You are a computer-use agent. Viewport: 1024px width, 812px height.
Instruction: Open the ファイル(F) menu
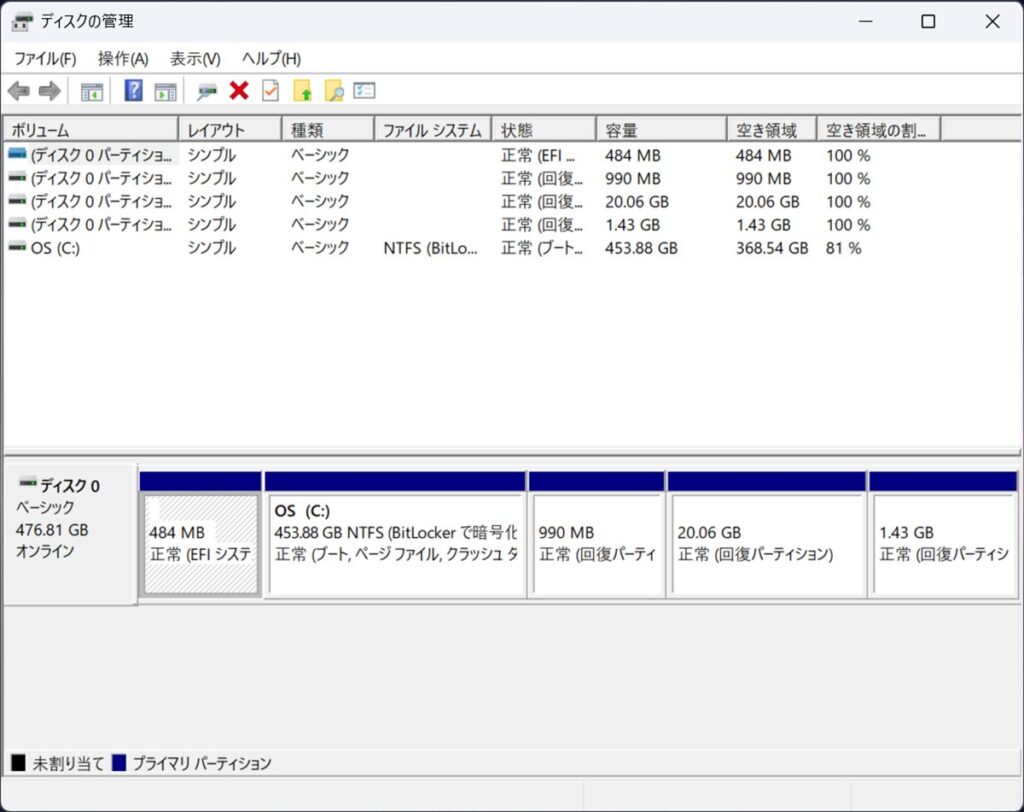(x=45, y=59)
